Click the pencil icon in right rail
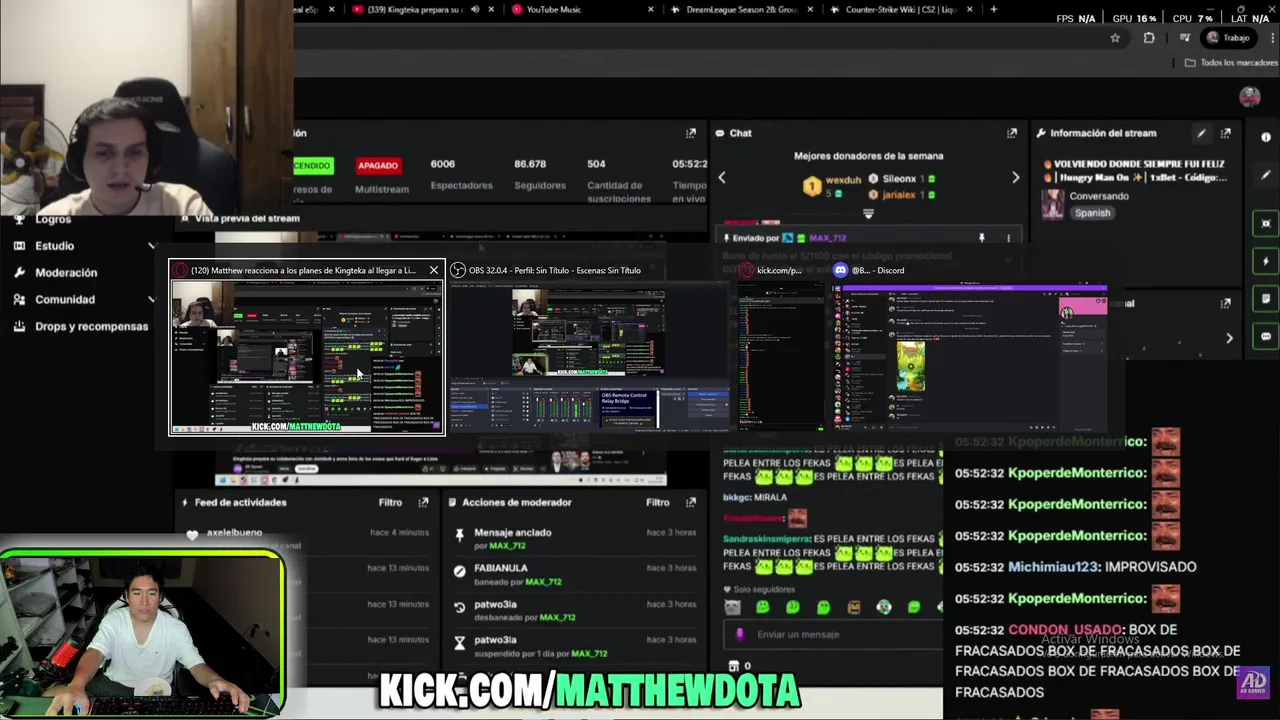This screenshot has height=720, width=1280. pos(1266,175)
